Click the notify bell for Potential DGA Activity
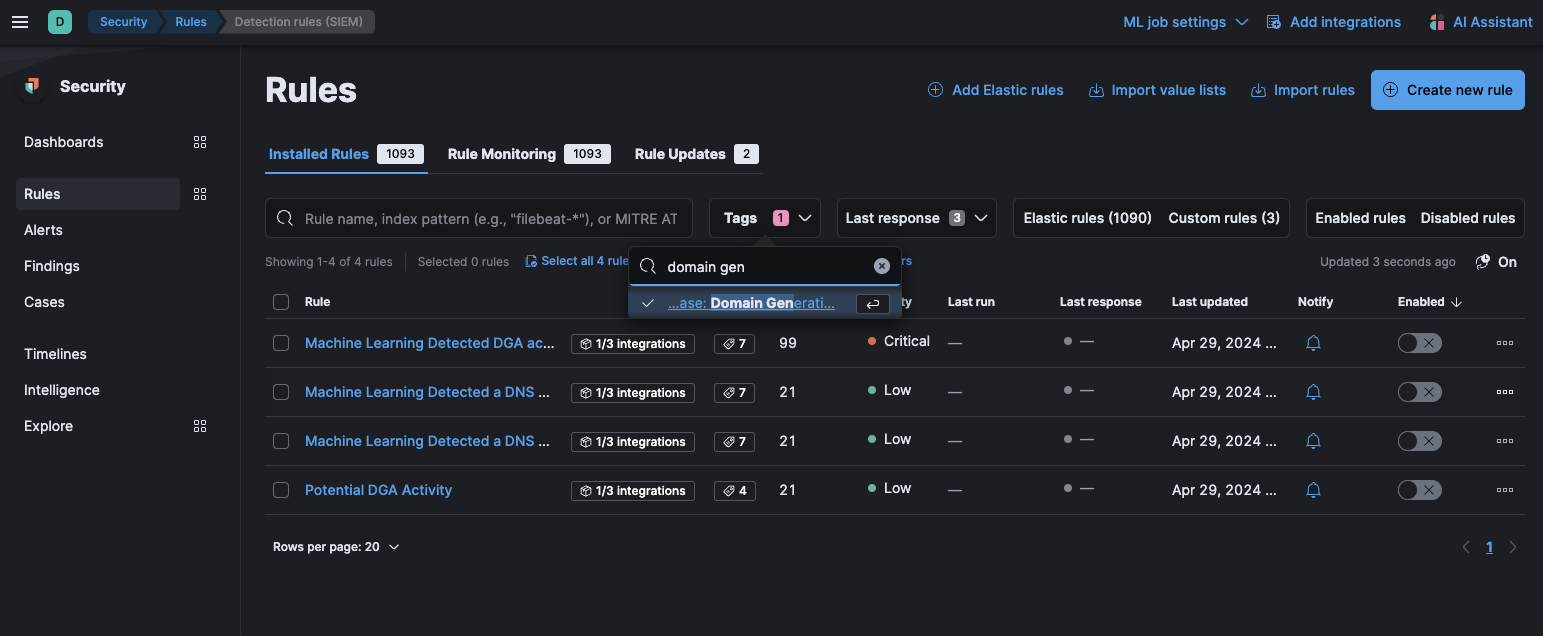This screenshot has height=636, width=1543. (1313, 490)
